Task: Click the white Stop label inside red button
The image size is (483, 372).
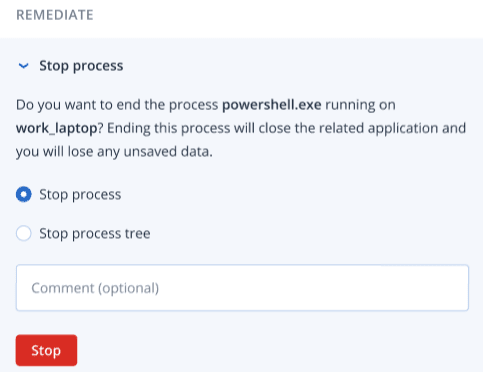Action: point(46,351)
